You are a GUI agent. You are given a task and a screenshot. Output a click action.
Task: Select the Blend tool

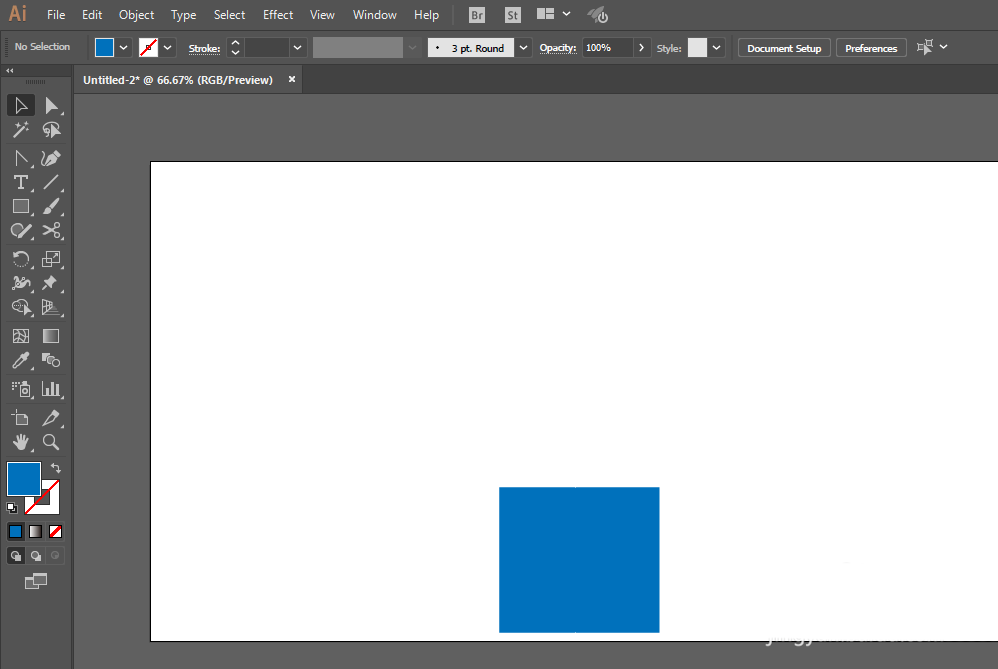click(x=51, y=360)
